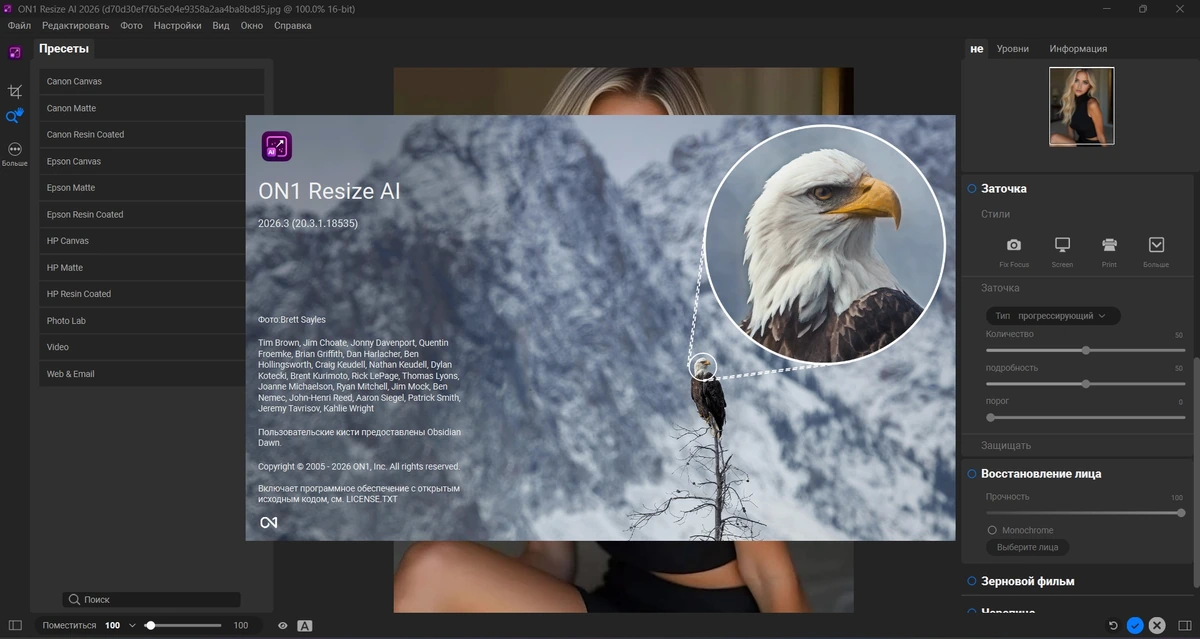Select the Zoom magnifier tool

tap(14, 117)
